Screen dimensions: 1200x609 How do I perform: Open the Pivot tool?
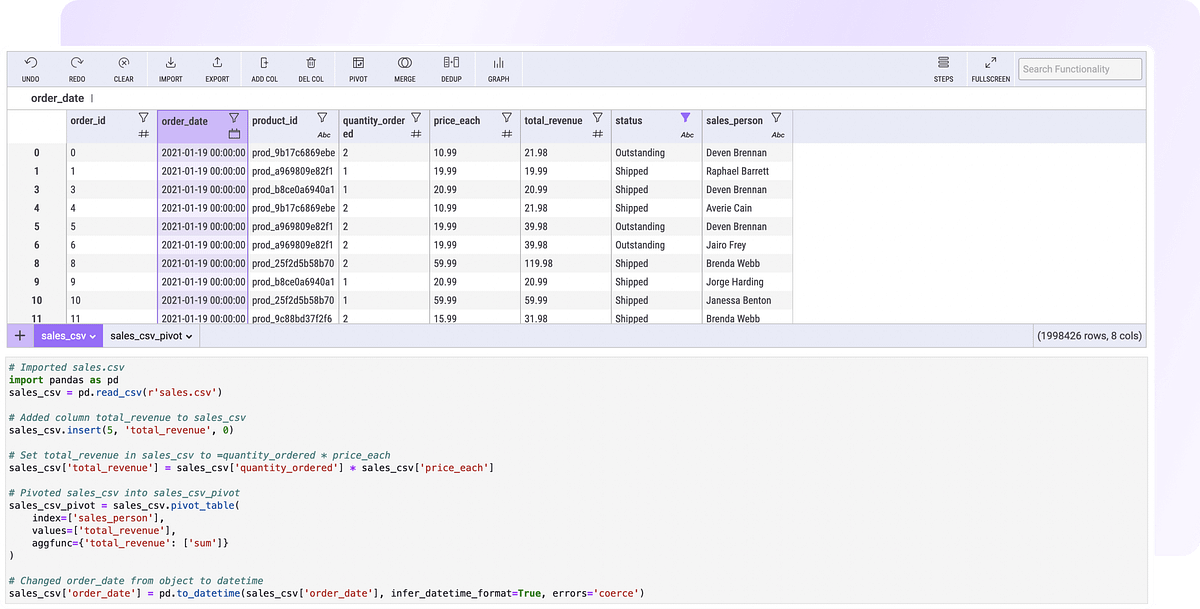point(357,65)
